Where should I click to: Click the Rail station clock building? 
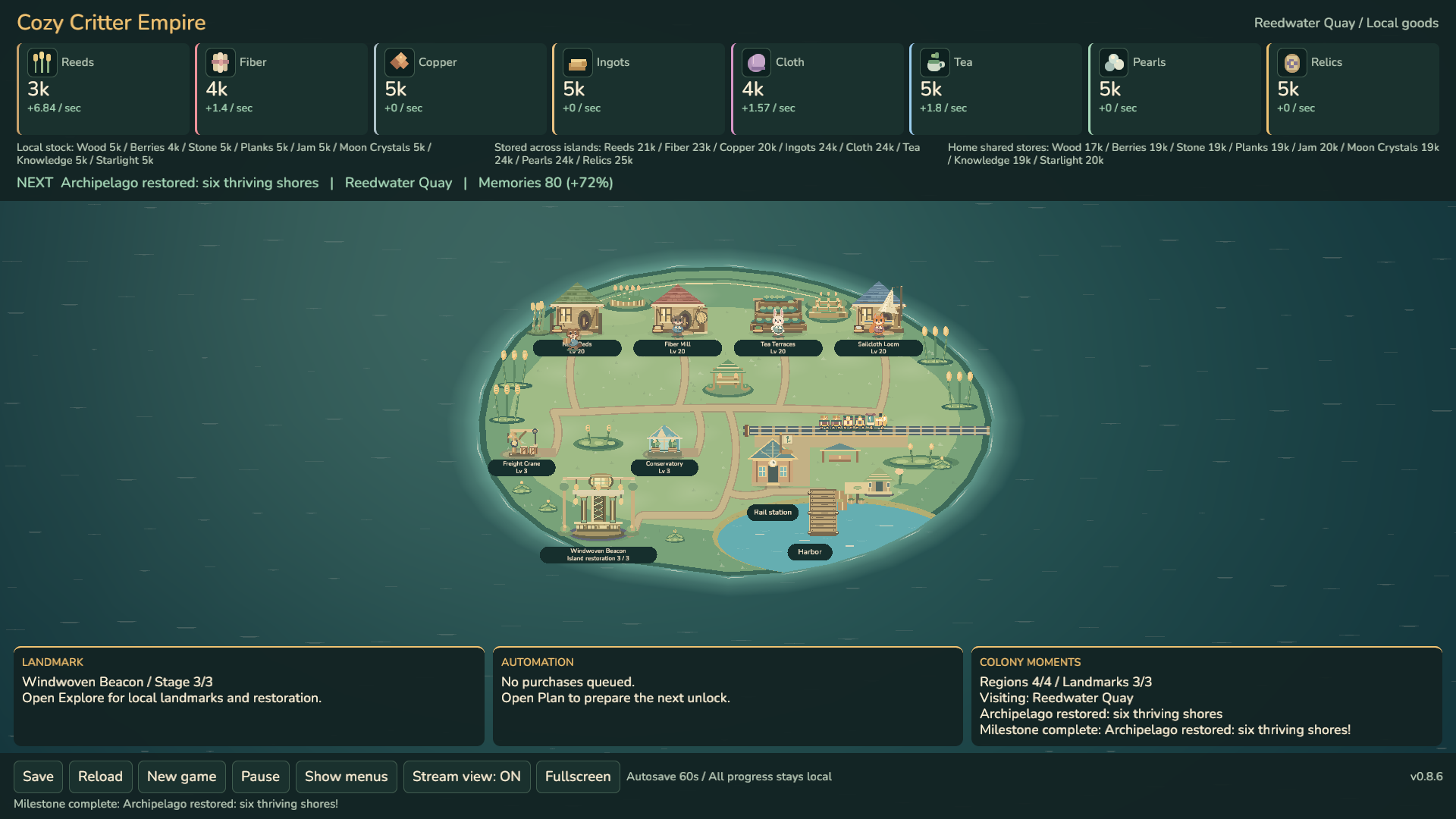(772, 462)
